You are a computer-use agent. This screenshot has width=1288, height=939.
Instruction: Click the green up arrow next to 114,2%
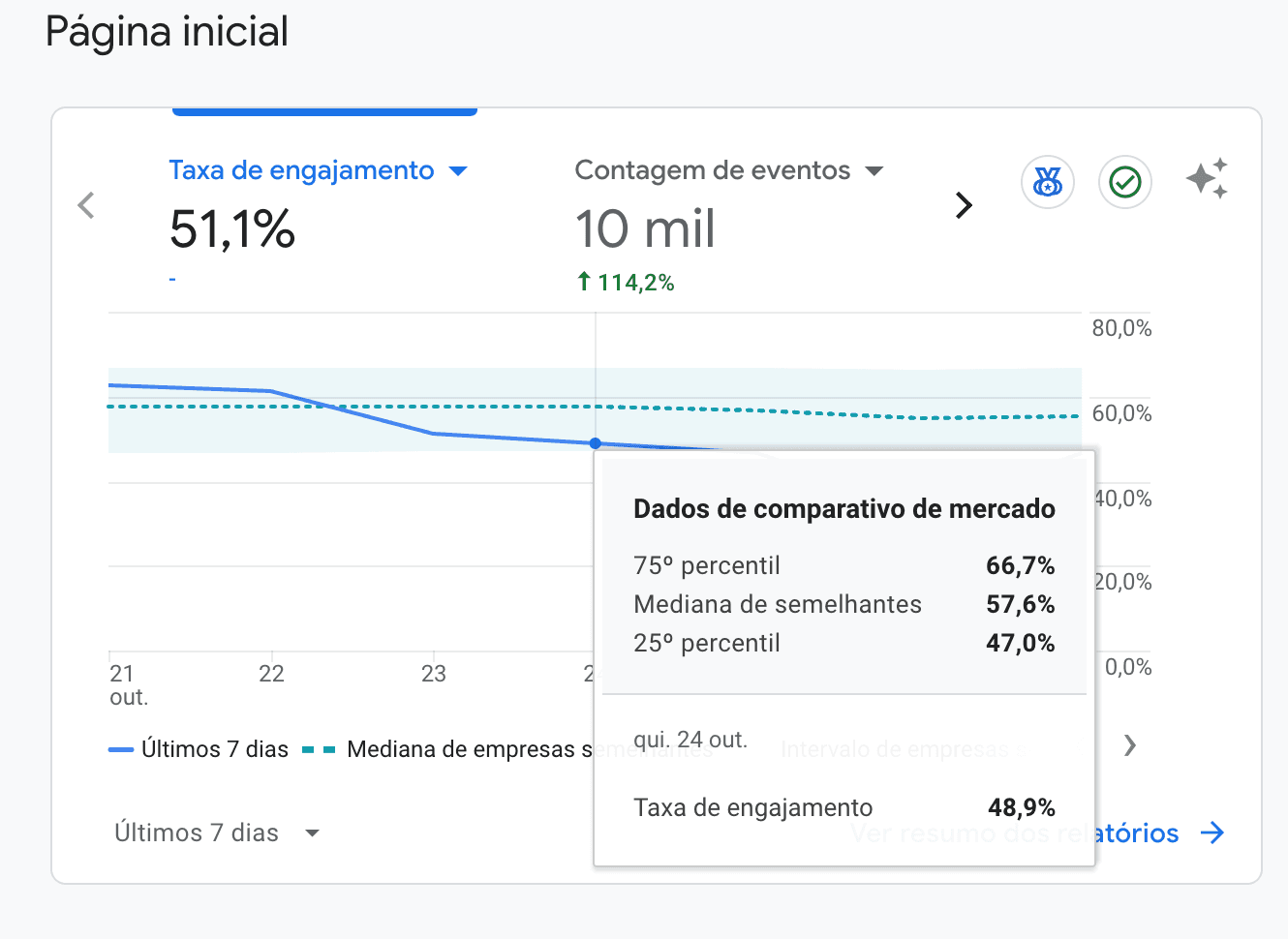click(584, 282)
